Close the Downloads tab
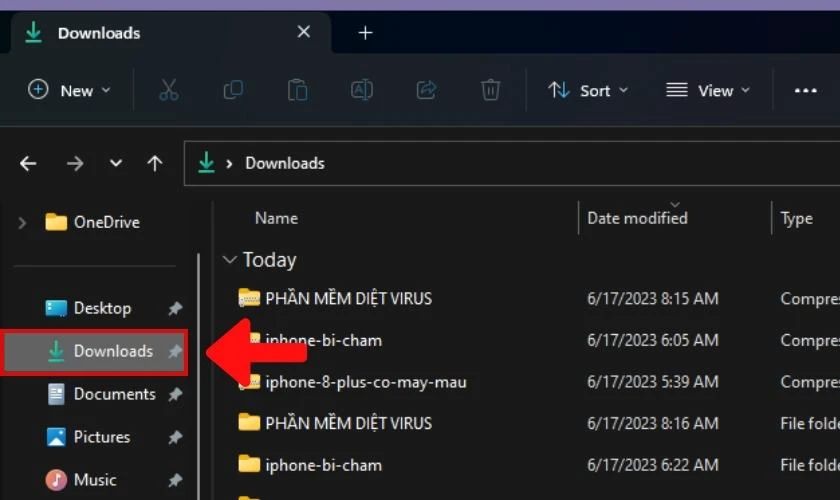Viewport: 840px width, 500px height. coord(304,32)
